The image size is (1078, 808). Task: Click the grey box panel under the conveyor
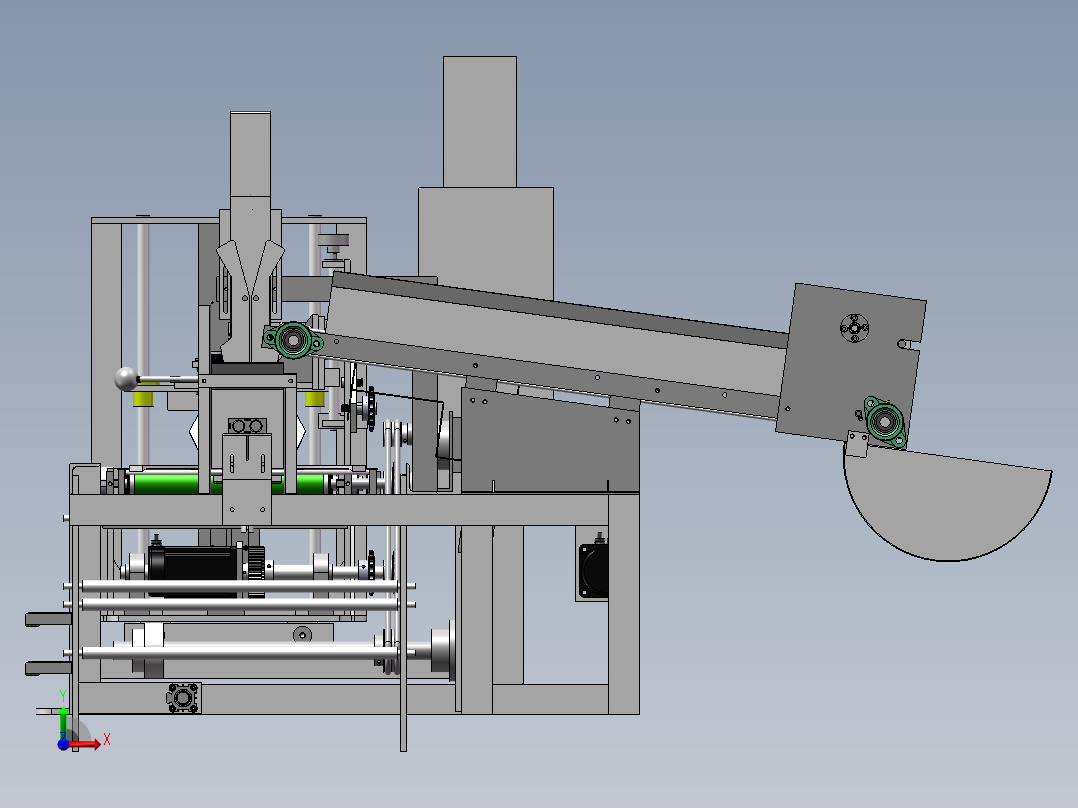click(x=550, y=440)
